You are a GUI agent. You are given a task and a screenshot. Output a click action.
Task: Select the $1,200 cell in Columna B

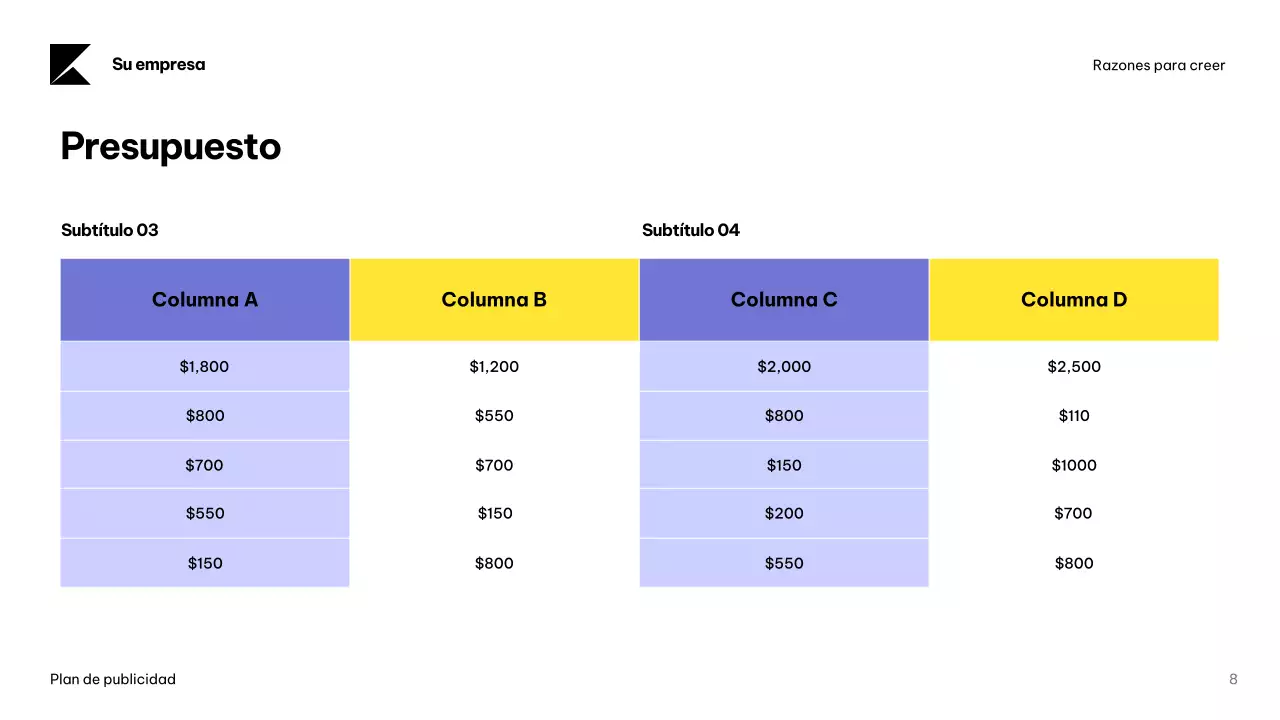tap(494, 367)
